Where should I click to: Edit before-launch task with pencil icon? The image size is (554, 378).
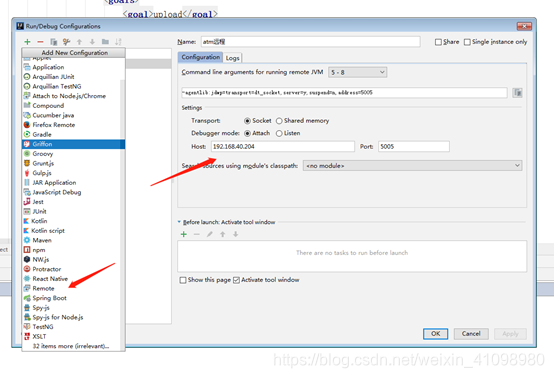tap(210, 234)
